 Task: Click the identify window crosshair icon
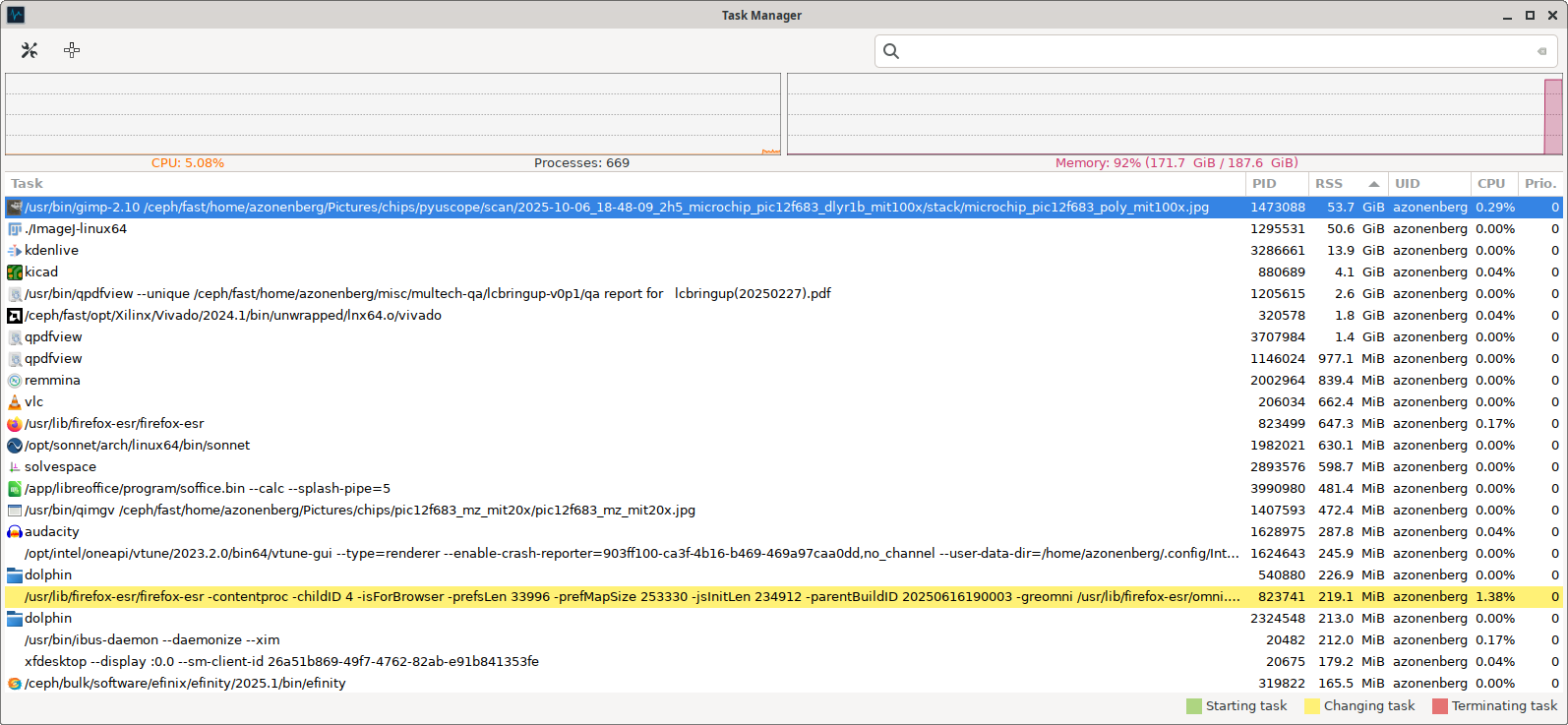tap(72, 50)
